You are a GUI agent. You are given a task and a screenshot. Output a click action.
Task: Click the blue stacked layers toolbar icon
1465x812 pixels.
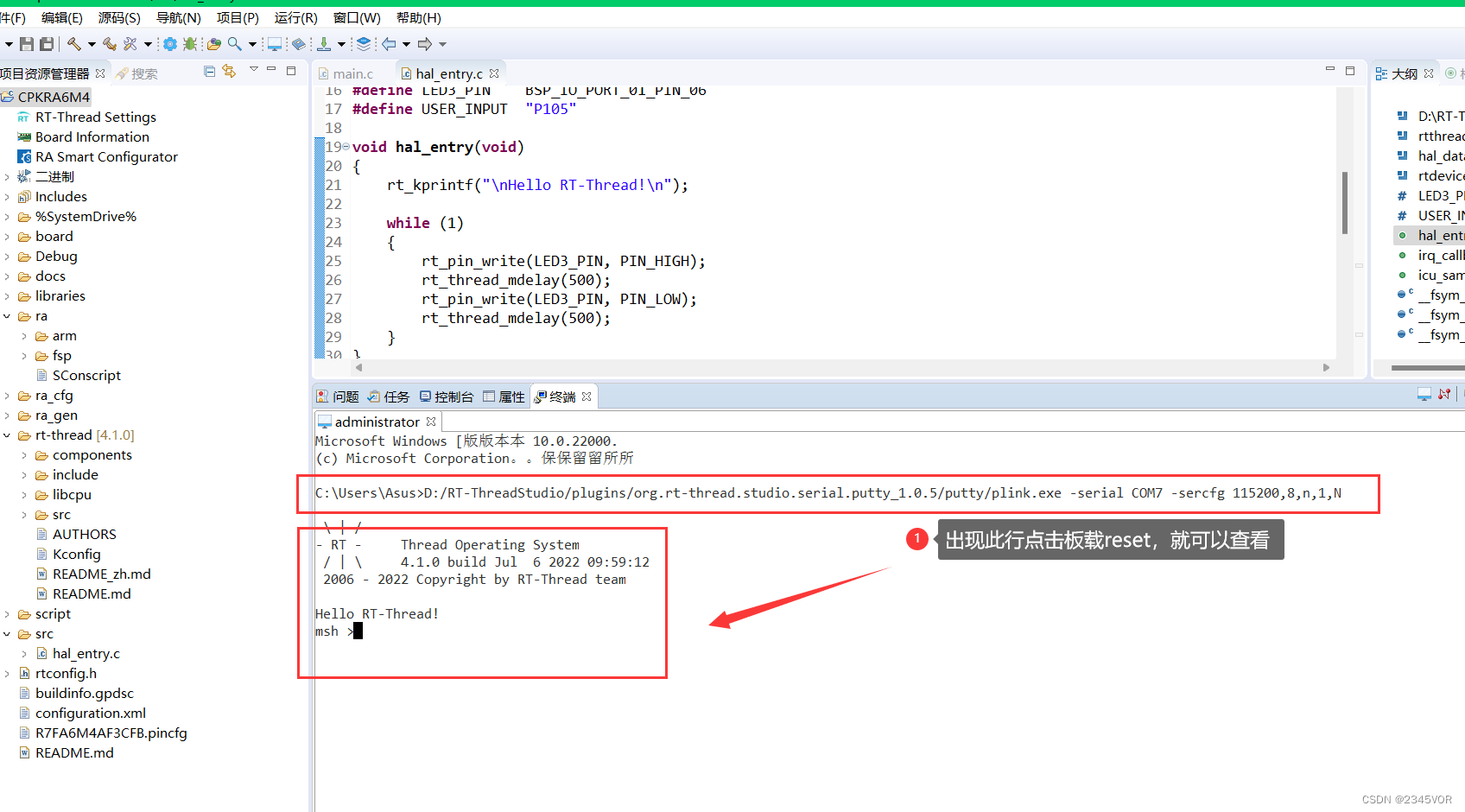(364, 44)
